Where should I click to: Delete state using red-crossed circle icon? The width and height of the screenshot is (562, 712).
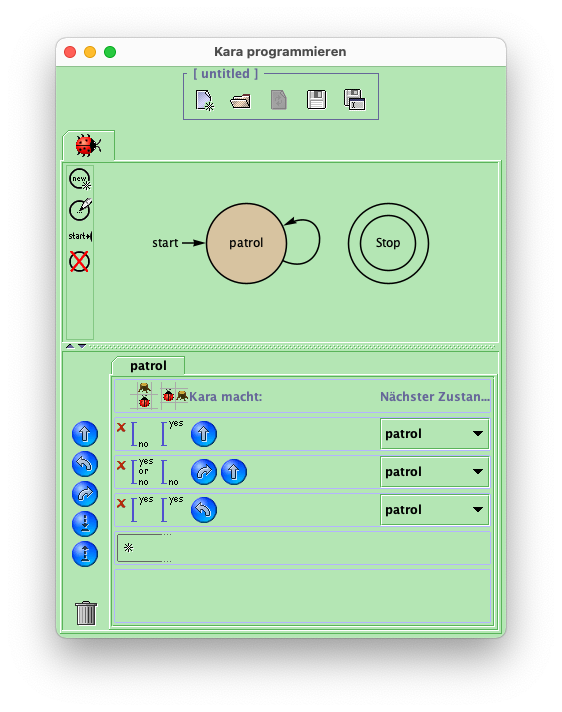pos(79,262)
